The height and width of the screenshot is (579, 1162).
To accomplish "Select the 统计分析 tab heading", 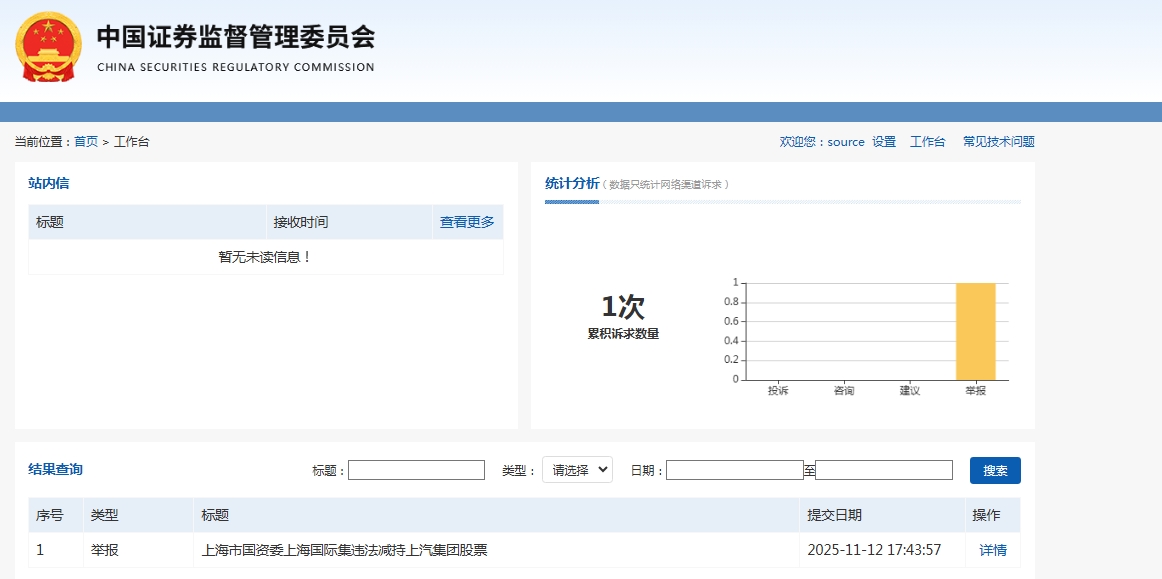I will [x=572, y=183].
